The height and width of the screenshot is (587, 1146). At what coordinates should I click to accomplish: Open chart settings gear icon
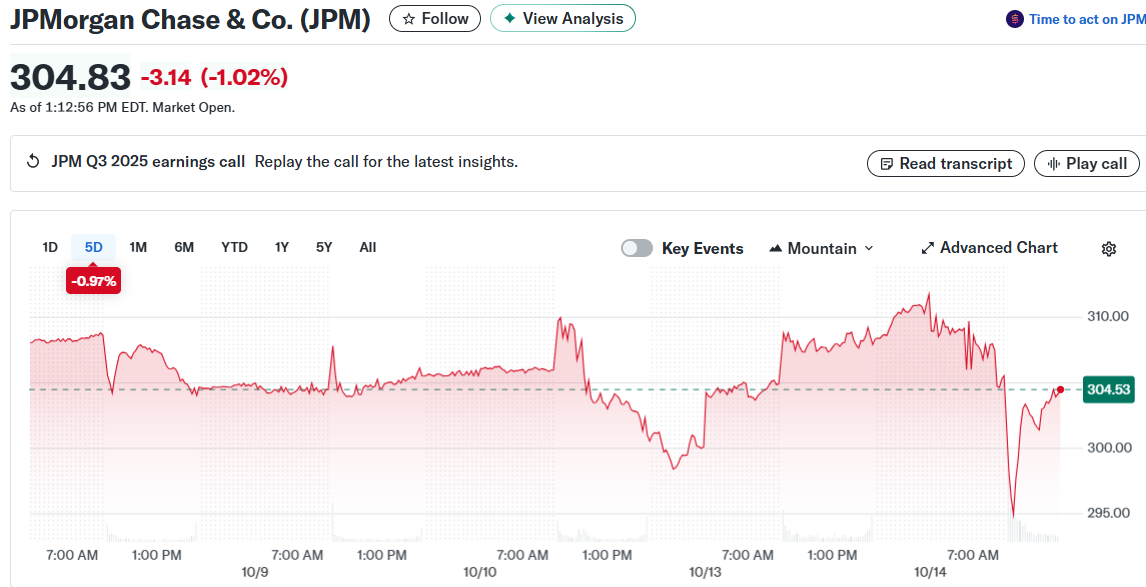[x=1108, y=249]
